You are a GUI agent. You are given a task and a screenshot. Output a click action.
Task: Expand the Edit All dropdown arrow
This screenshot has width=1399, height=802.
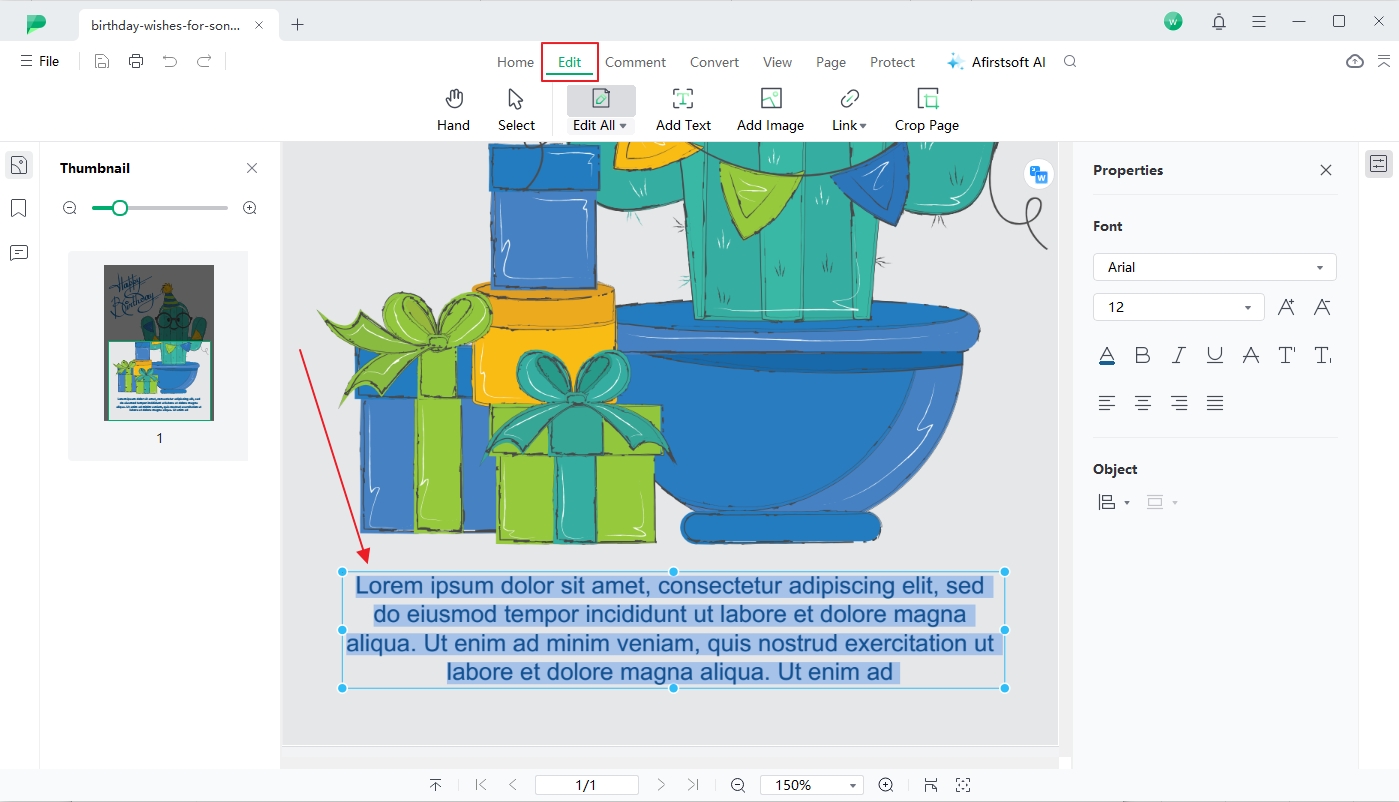(623, 126)
